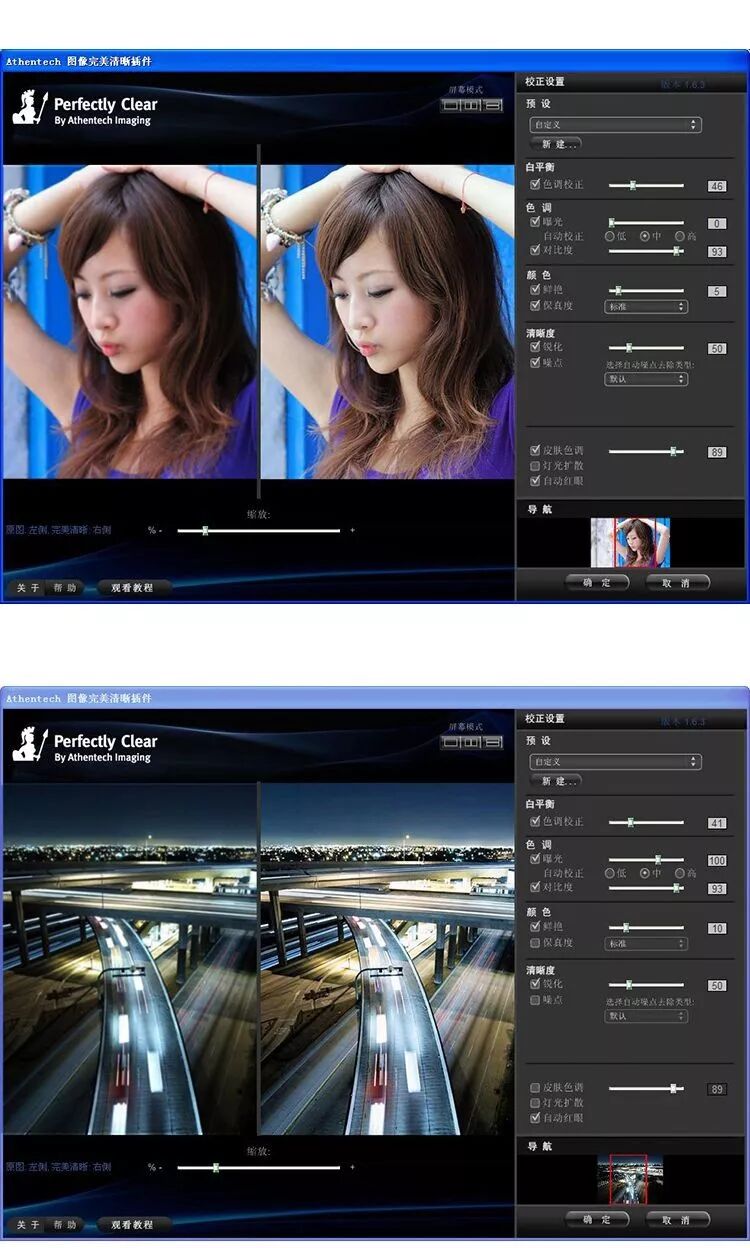Select side-by-side screen mode in highway window
The image size is (750, 1248).
[471, 742]
